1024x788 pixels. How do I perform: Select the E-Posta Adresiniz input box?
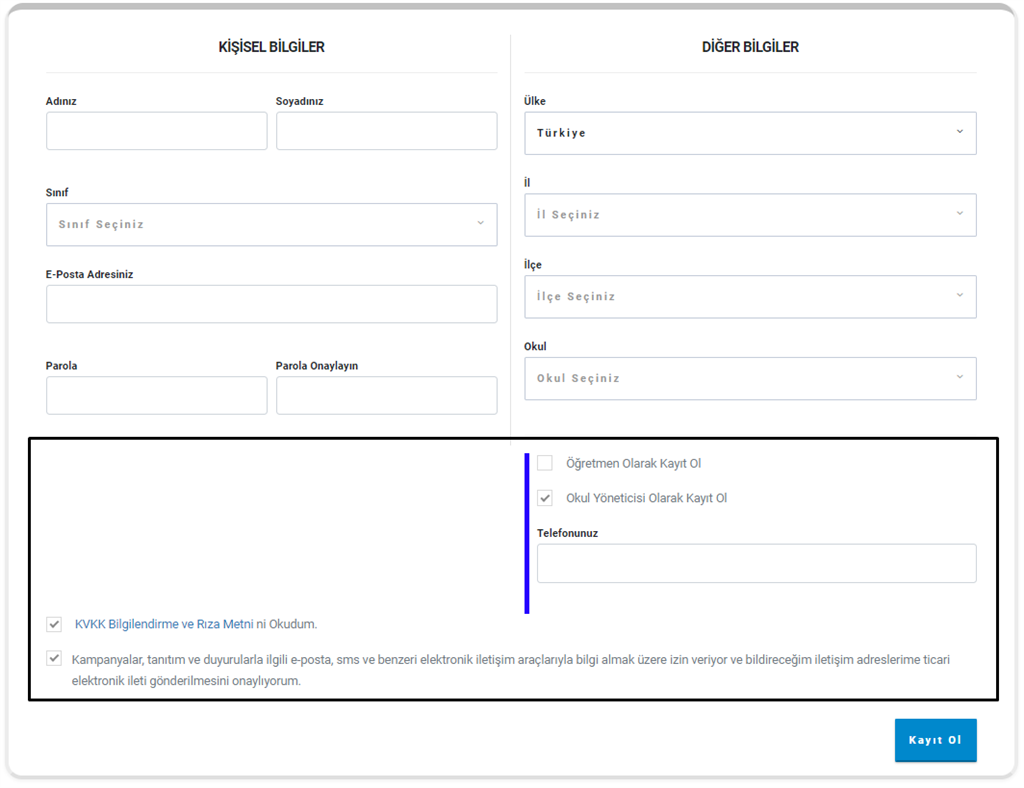pos(271,304)
